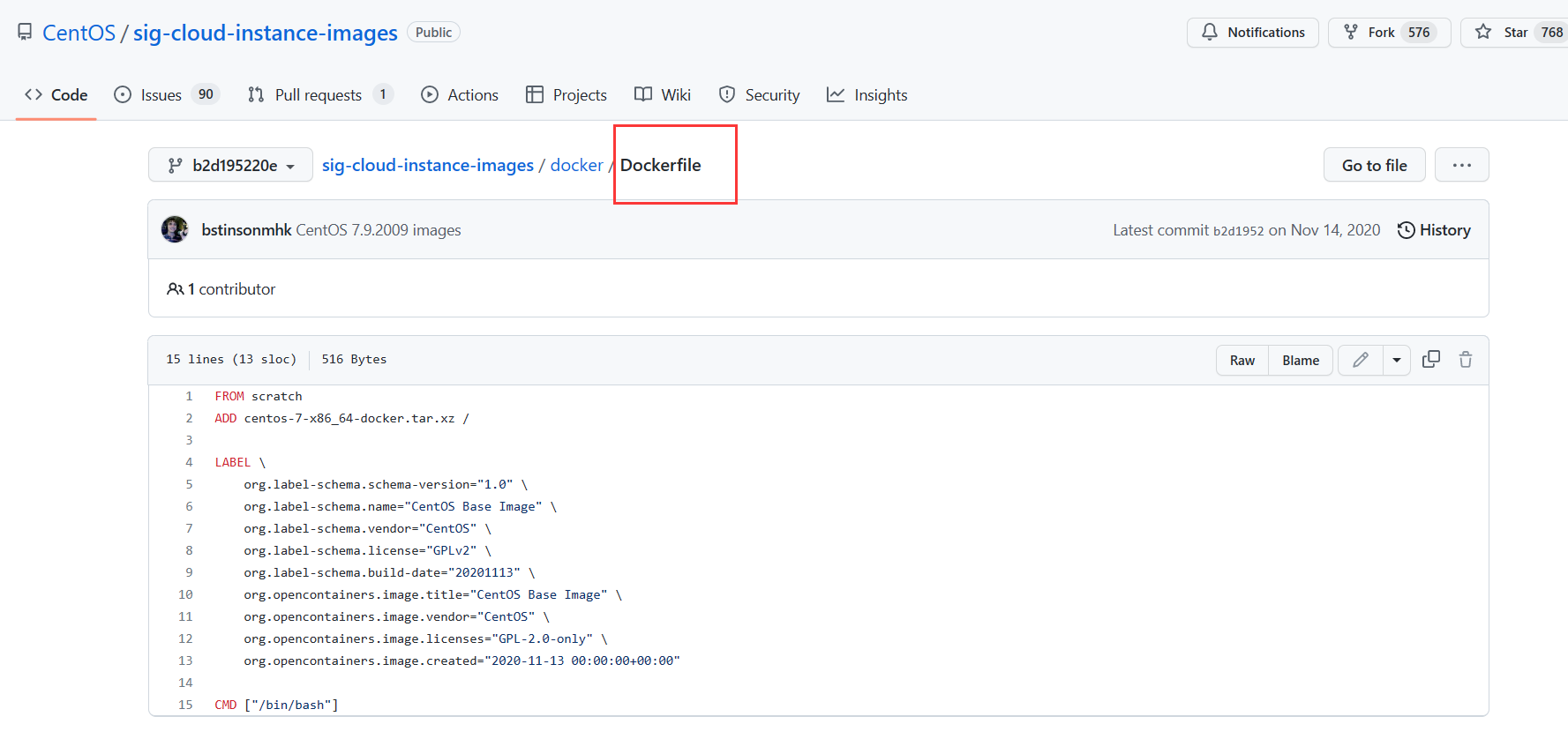Click the contributors people icon
Image resolution: width=1568 pixels, height=739 pixels.
[175, 289]
